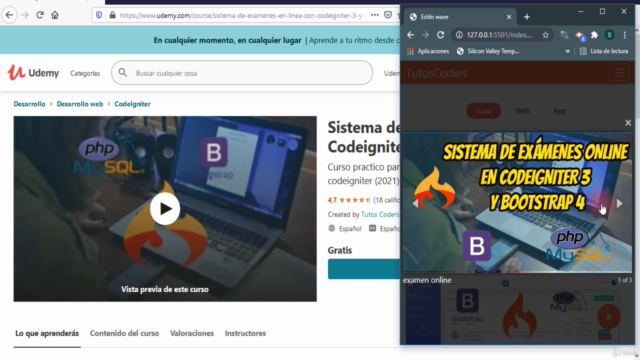Close the lightbox with the X
This screenshot has height=360, width=640.
click(x=628, y=123)
